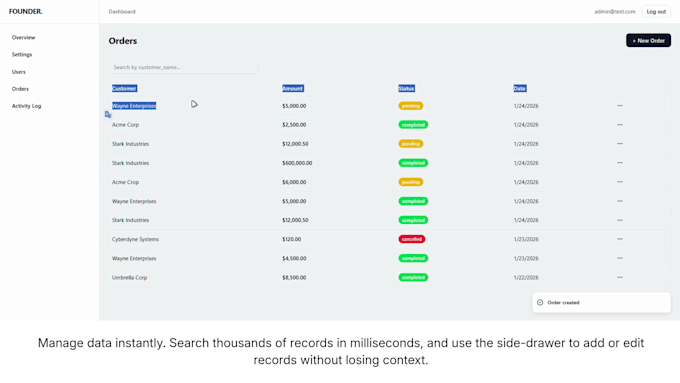Click the $4,500.00 amount cell

click(294, 259)
